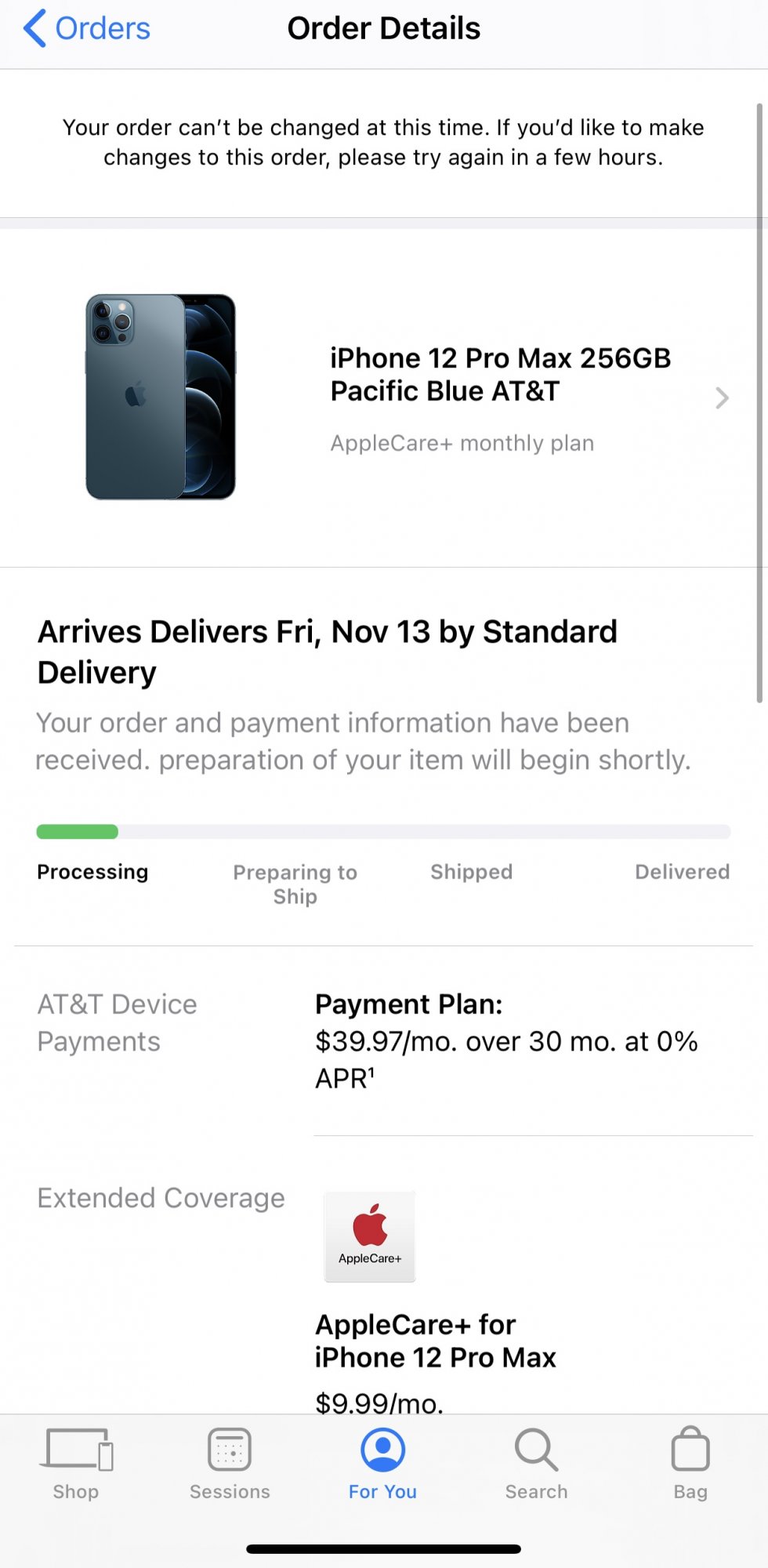Tap the iPhone 12 Pro Max product image

coord(161,397)
